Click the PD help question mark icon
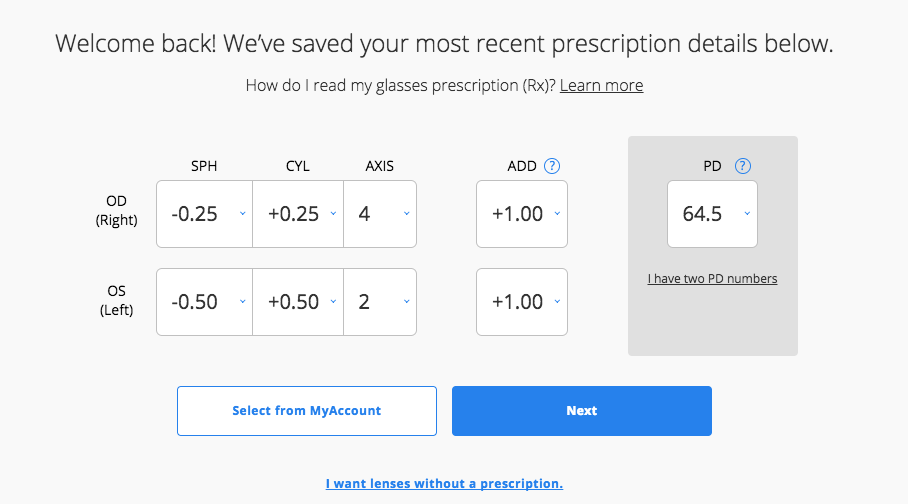Image resolution: width=908 pixels, height=504 pixels. 742,166
